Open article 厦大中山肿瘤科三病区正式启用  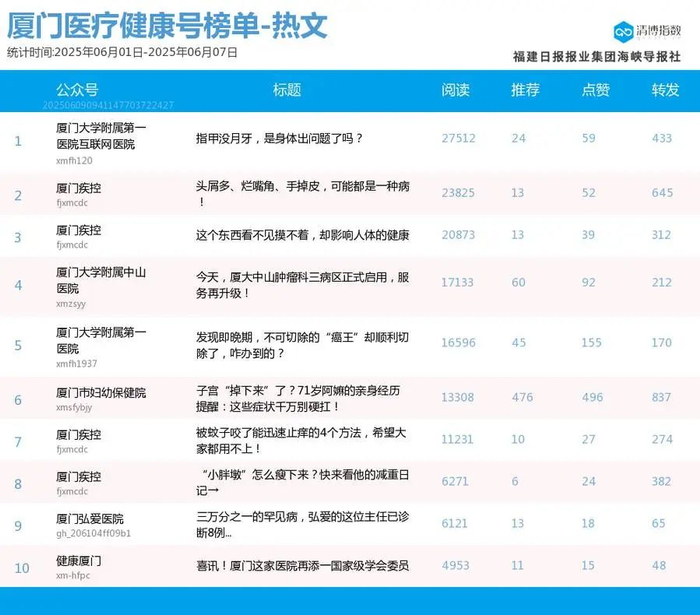coord(302,285)
